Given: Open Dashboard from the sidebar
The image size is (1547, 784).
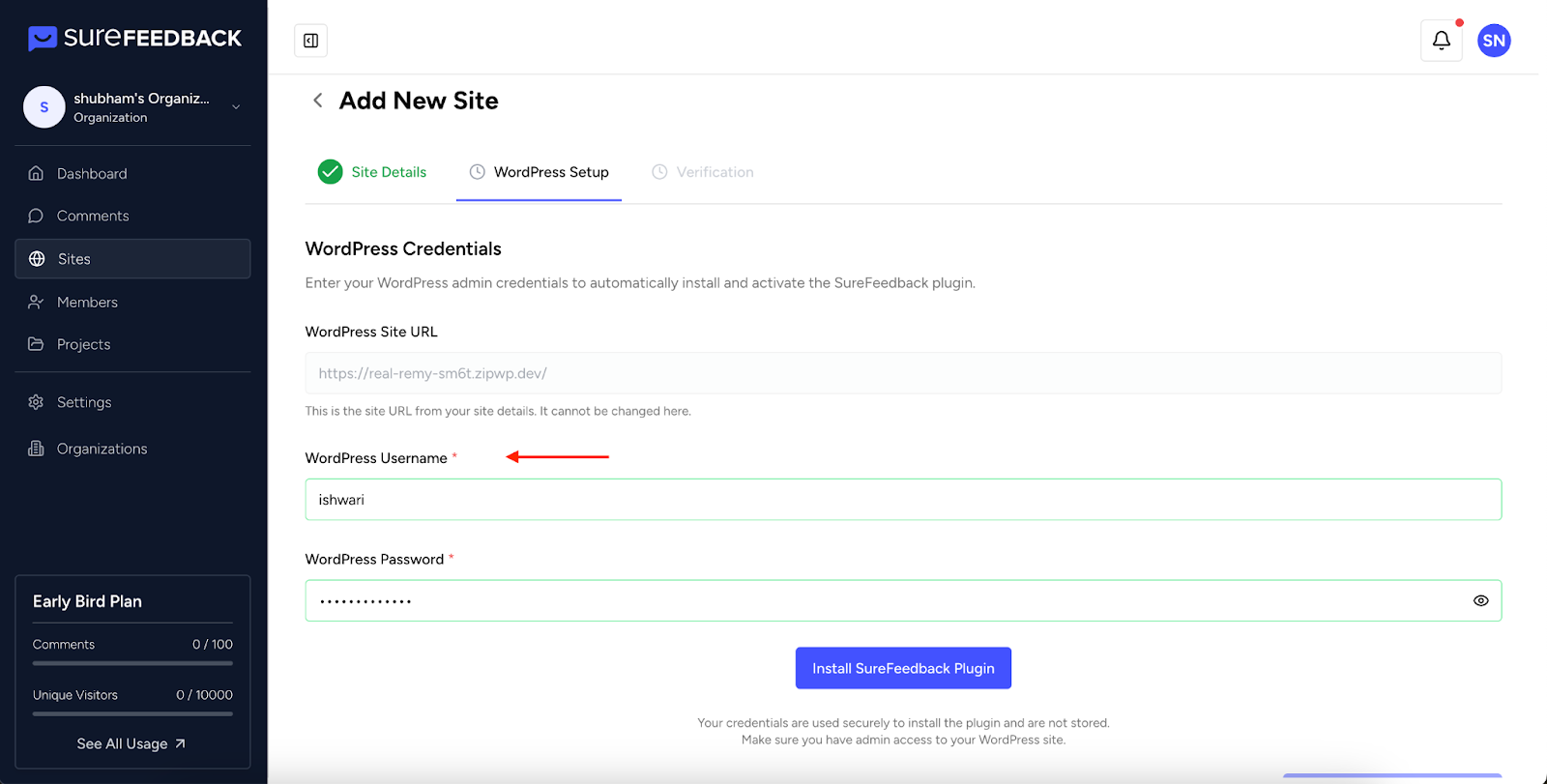Looking at the screenshot, I should pyautogui.click(x=92, y=174).
